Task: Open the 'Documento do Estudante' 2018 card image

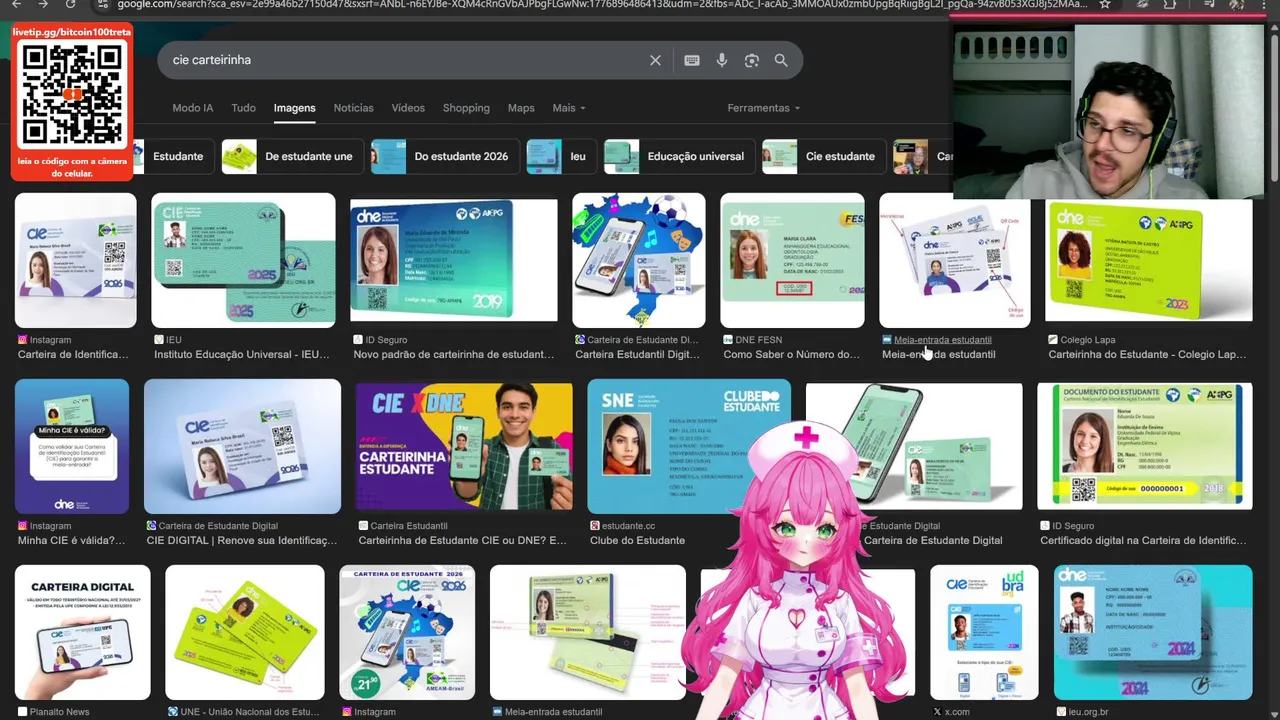Action: pos(1145,446)
